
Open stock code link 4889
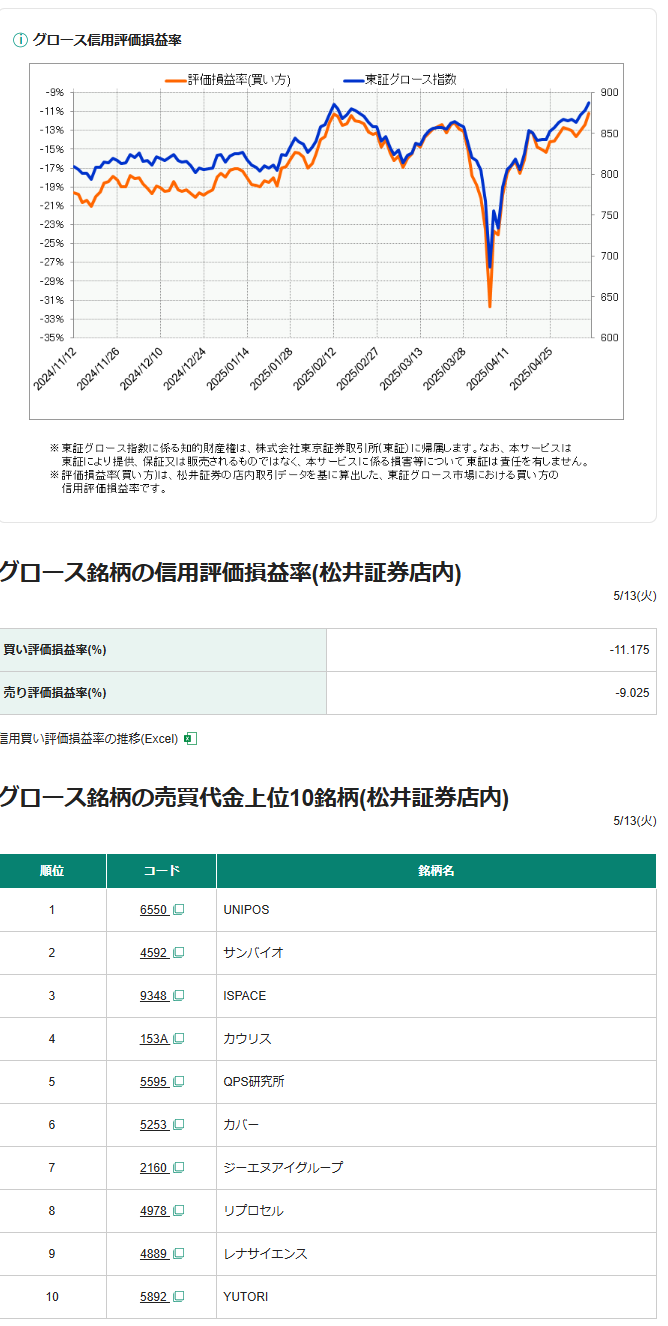[154, 1254]
